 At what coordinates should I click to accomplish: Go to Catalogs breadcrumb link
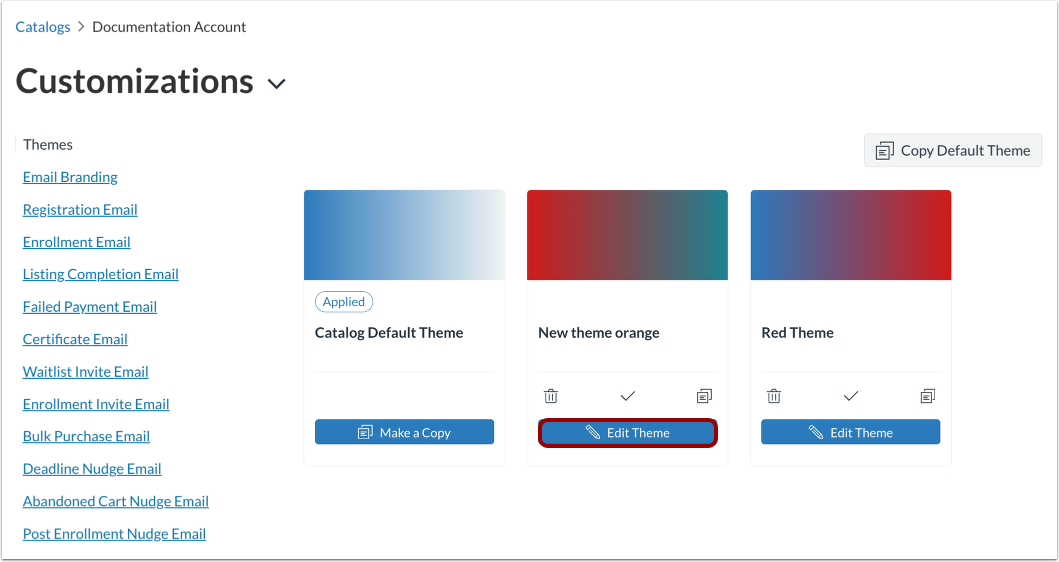[43, 27]
